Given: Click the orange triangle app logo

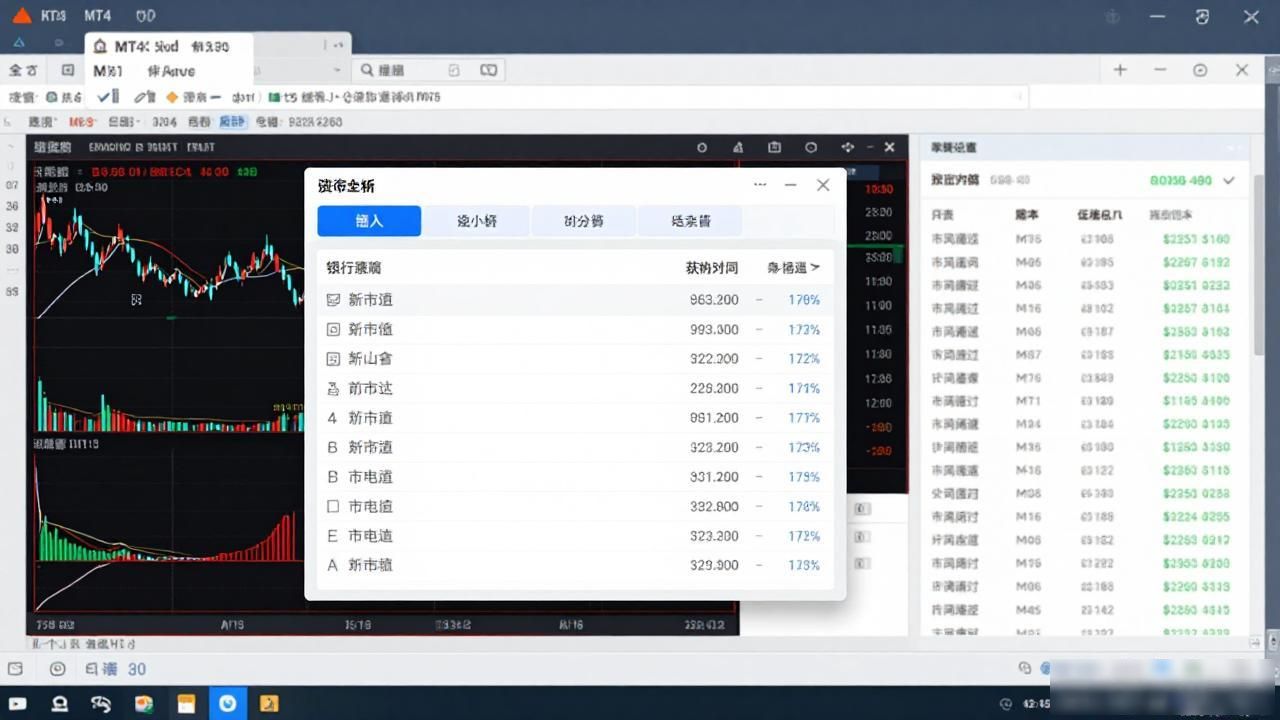Looking at the screenshot, I should click(x=21, y=15).
